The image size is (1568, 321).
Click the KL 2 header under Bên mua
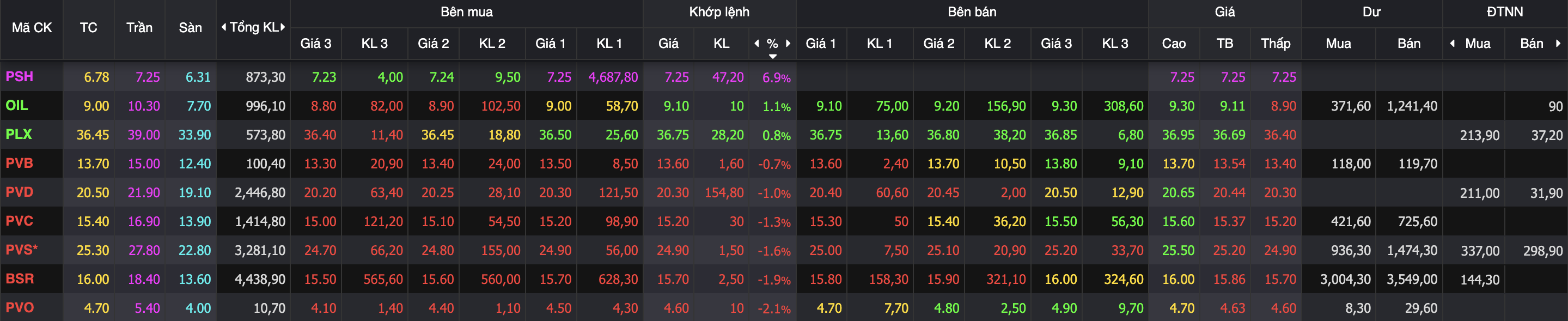click(492, 43)
